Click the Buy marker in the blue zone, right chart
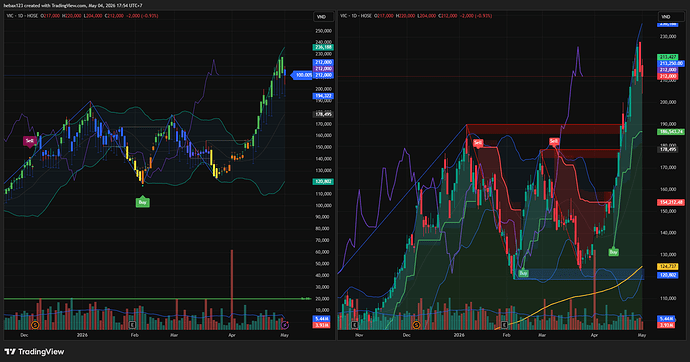Screen dimensions: 690x362 click(523, 273)
